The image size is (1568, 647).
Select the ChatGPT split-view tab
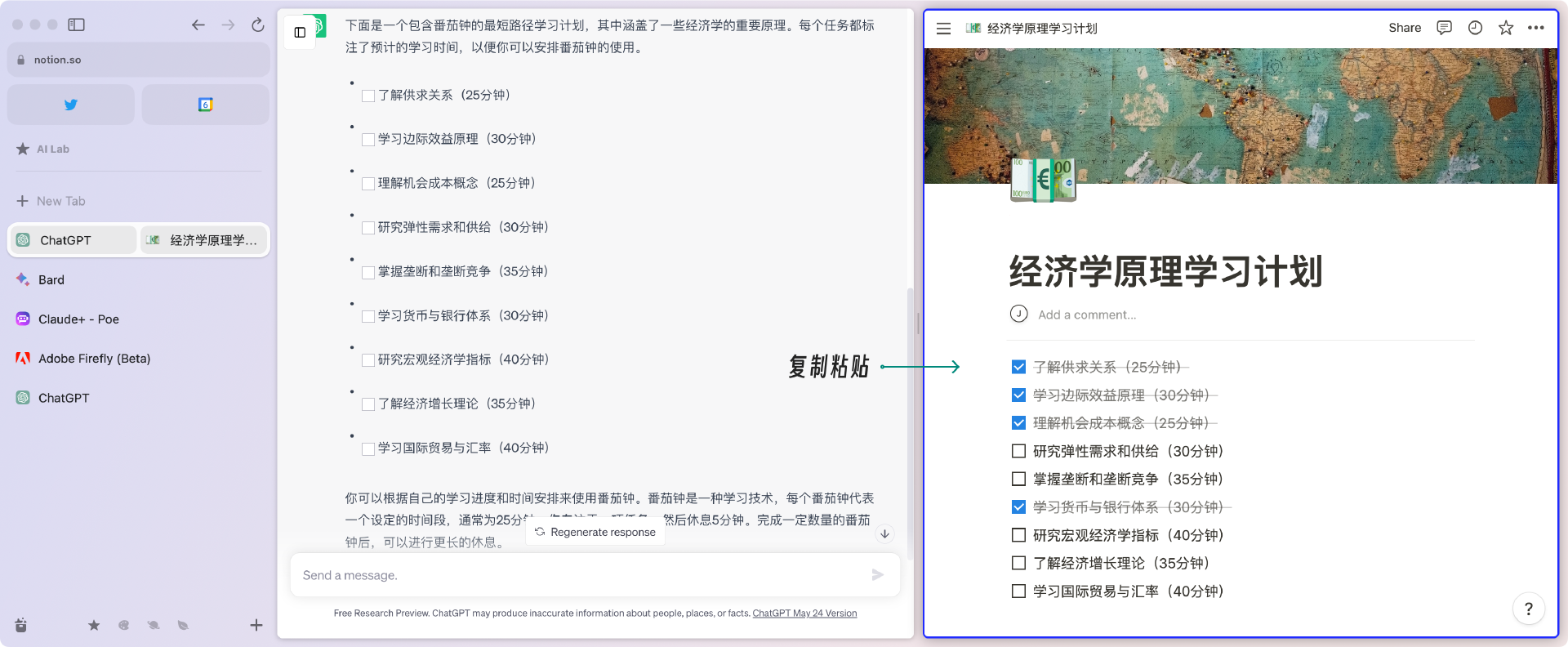[73, 240]
